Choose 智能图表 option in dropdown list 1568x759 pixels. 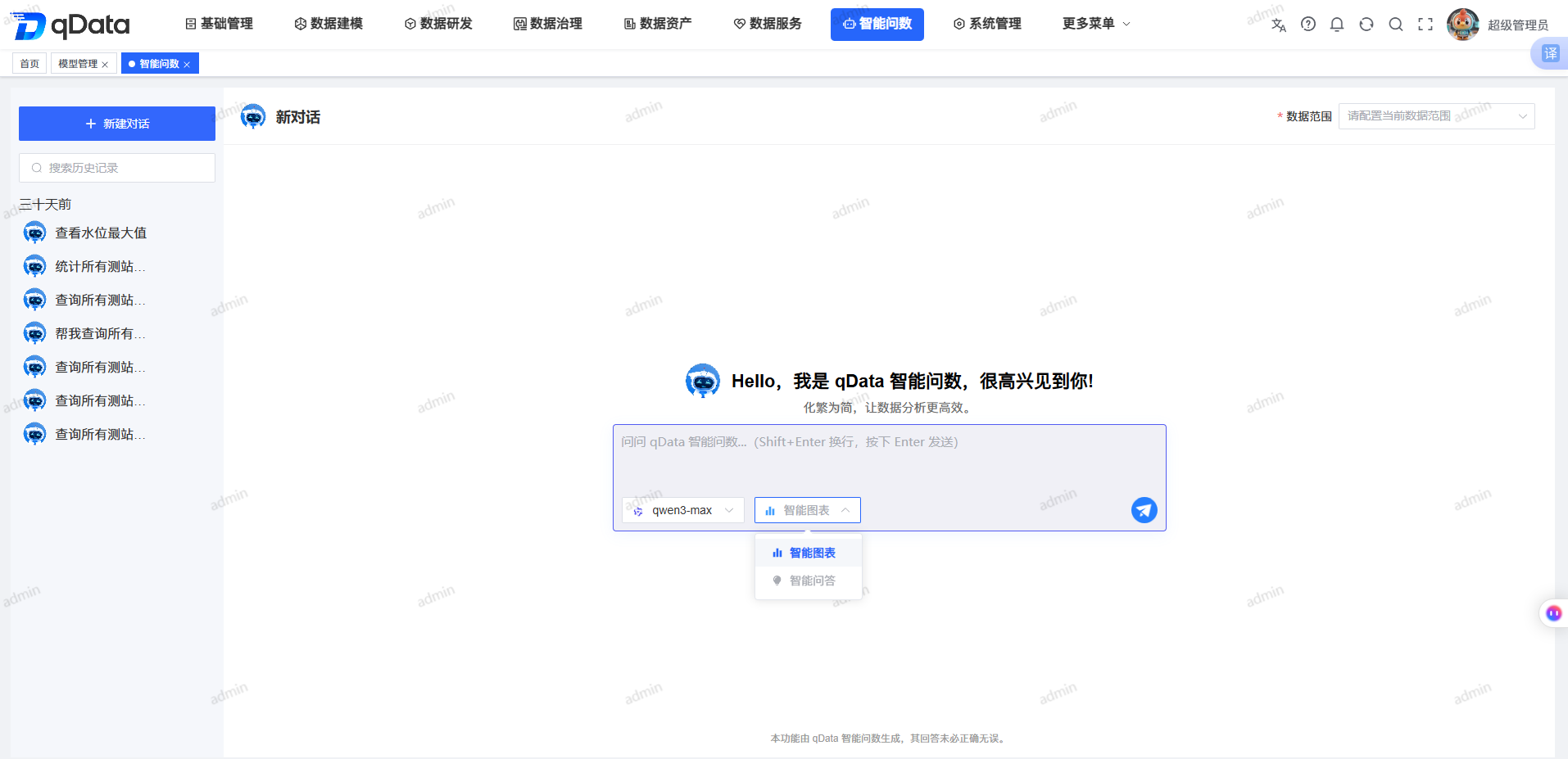click(808, 553)
